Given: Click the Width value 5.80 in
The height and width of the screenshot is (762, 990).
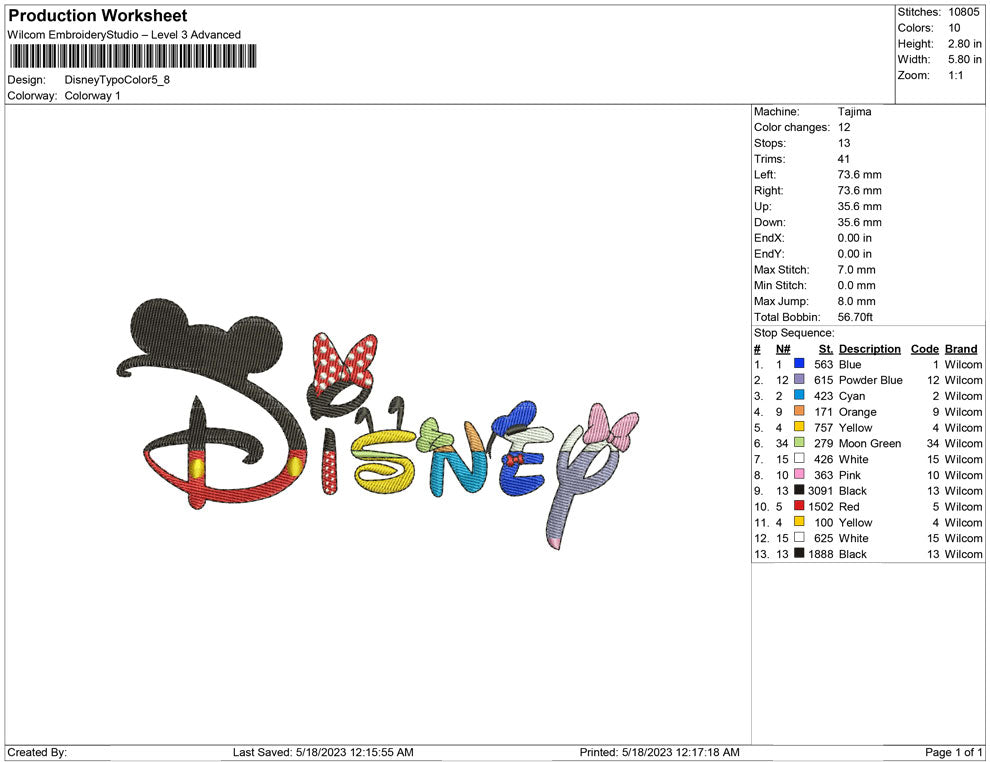Looking at the screenshot, I should [965, 59].
